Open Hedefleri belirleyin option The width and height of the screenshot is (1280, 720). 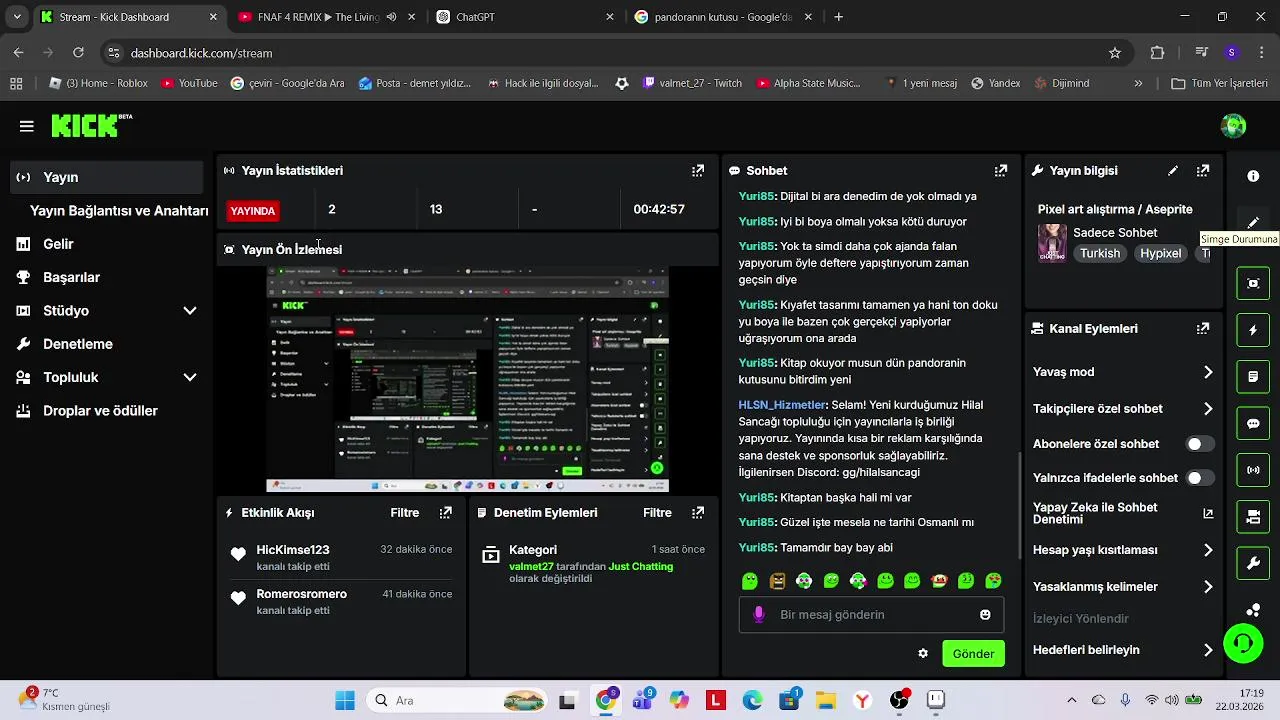[1123, 650]
